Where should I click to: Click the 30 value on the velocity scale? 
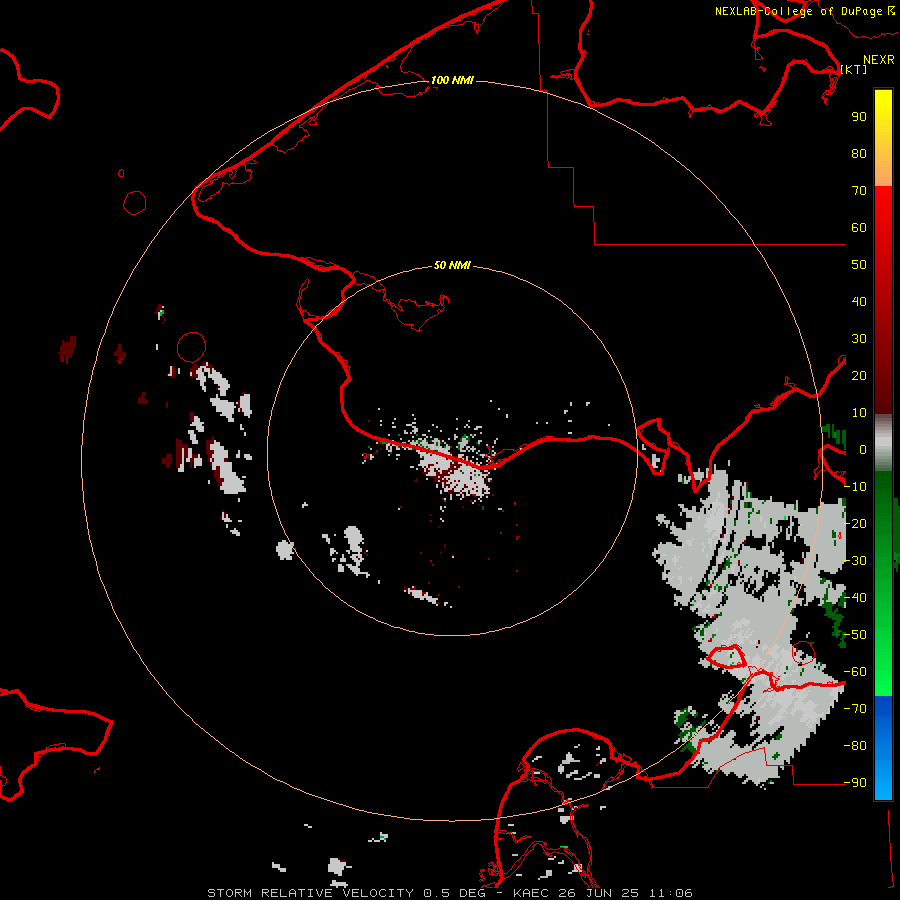pyautogui.click(x=859, y=339)
